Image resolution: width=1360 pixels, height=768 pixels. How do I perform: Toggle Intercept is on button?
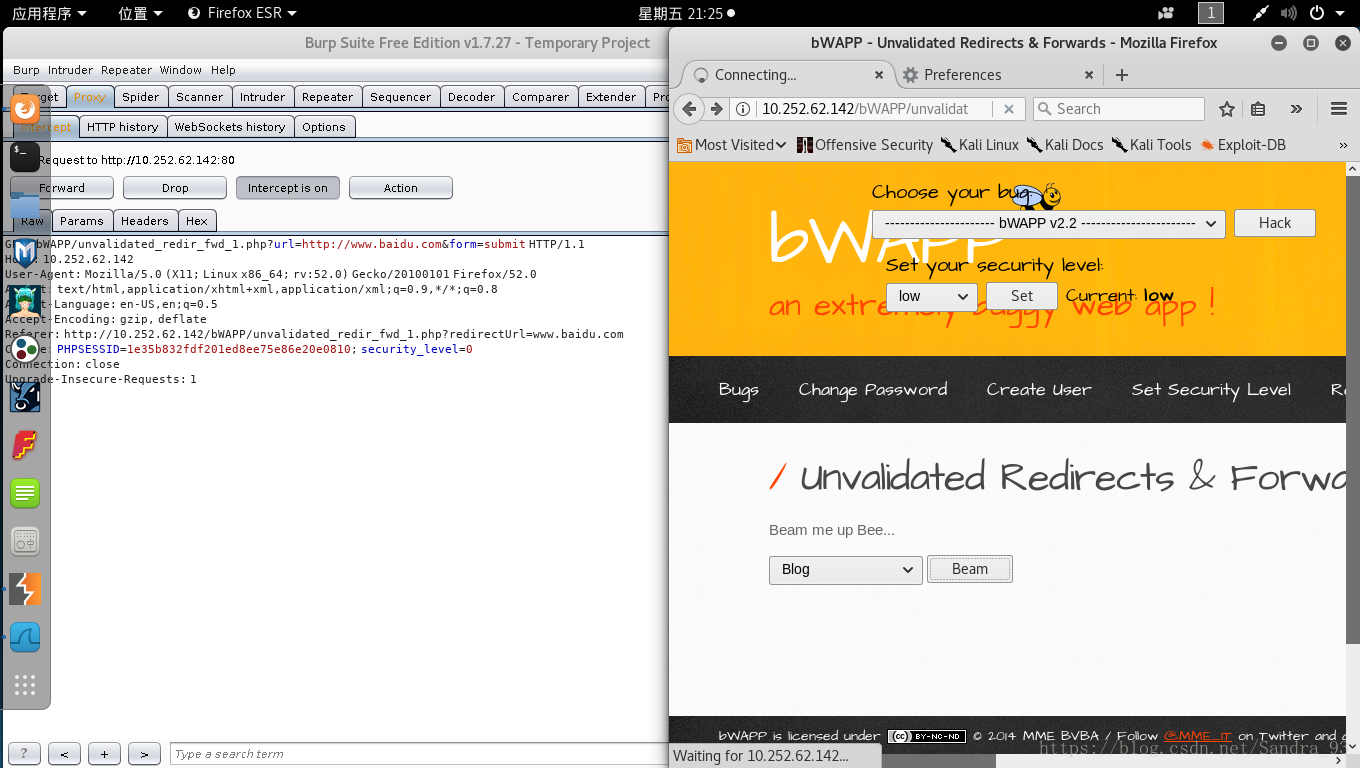pyautogui.click(x=288, y=188)
